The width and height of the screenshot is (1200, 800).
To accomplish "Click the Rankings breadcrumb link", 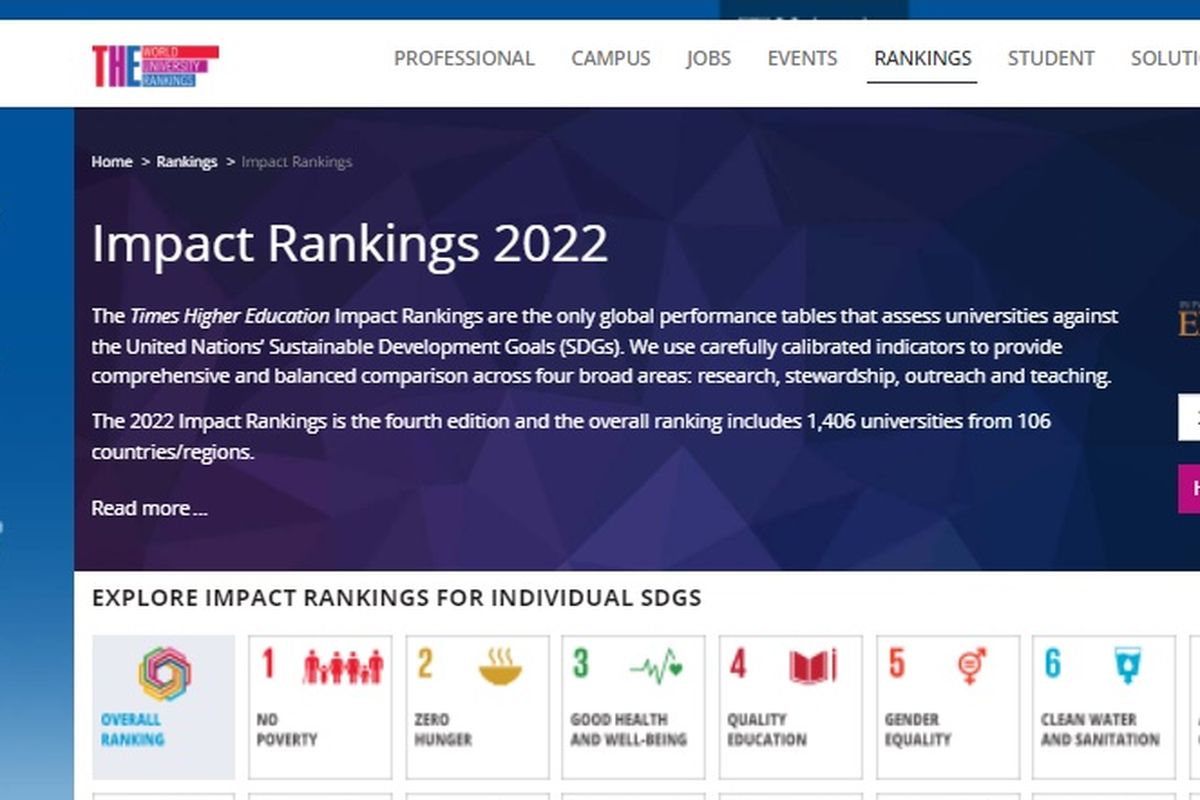I will point(187,162).
